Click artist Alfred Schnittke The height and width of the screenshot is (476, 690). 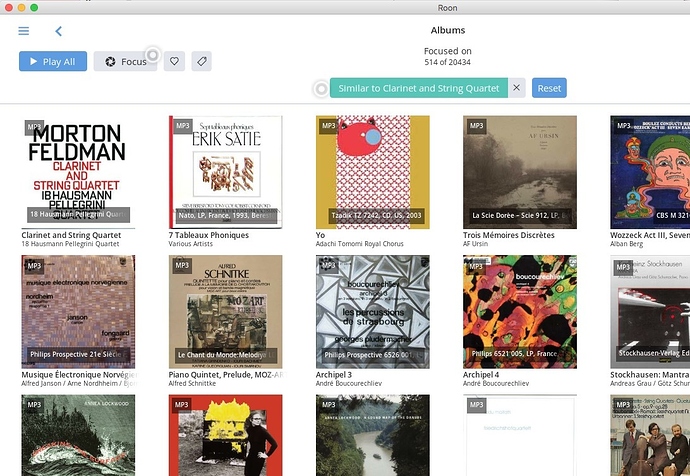point(192,383)
